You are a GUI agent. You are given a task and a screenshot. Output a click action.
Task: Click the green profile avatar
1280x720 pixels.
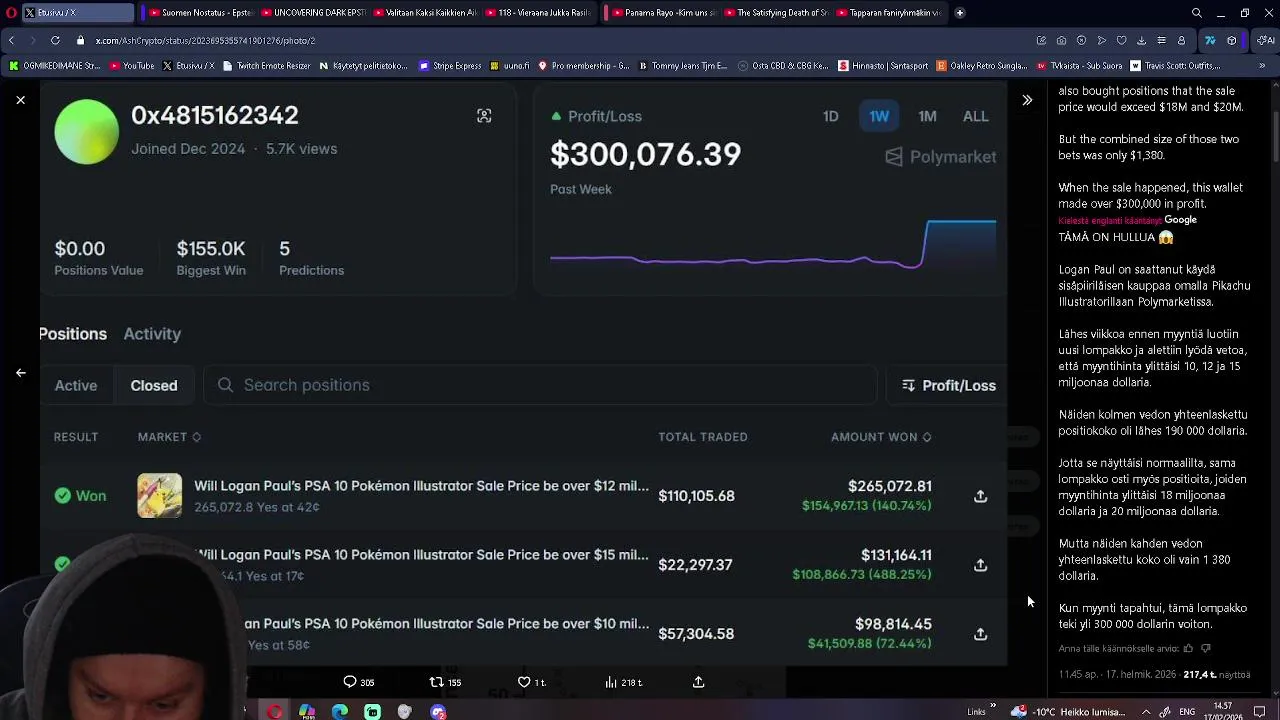[87, 132]
